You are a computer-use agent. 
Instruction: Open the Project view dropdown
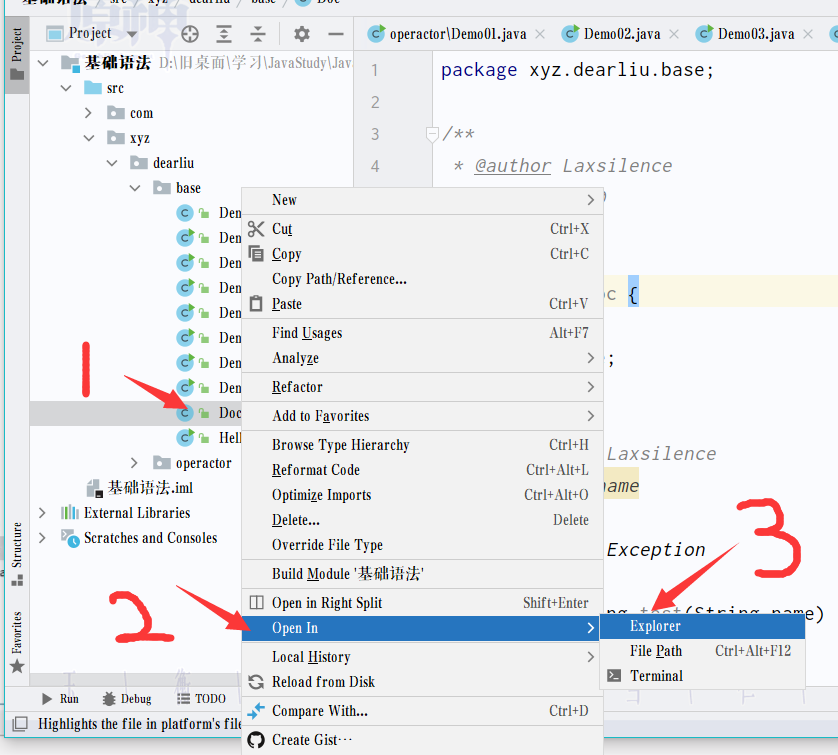132,34
